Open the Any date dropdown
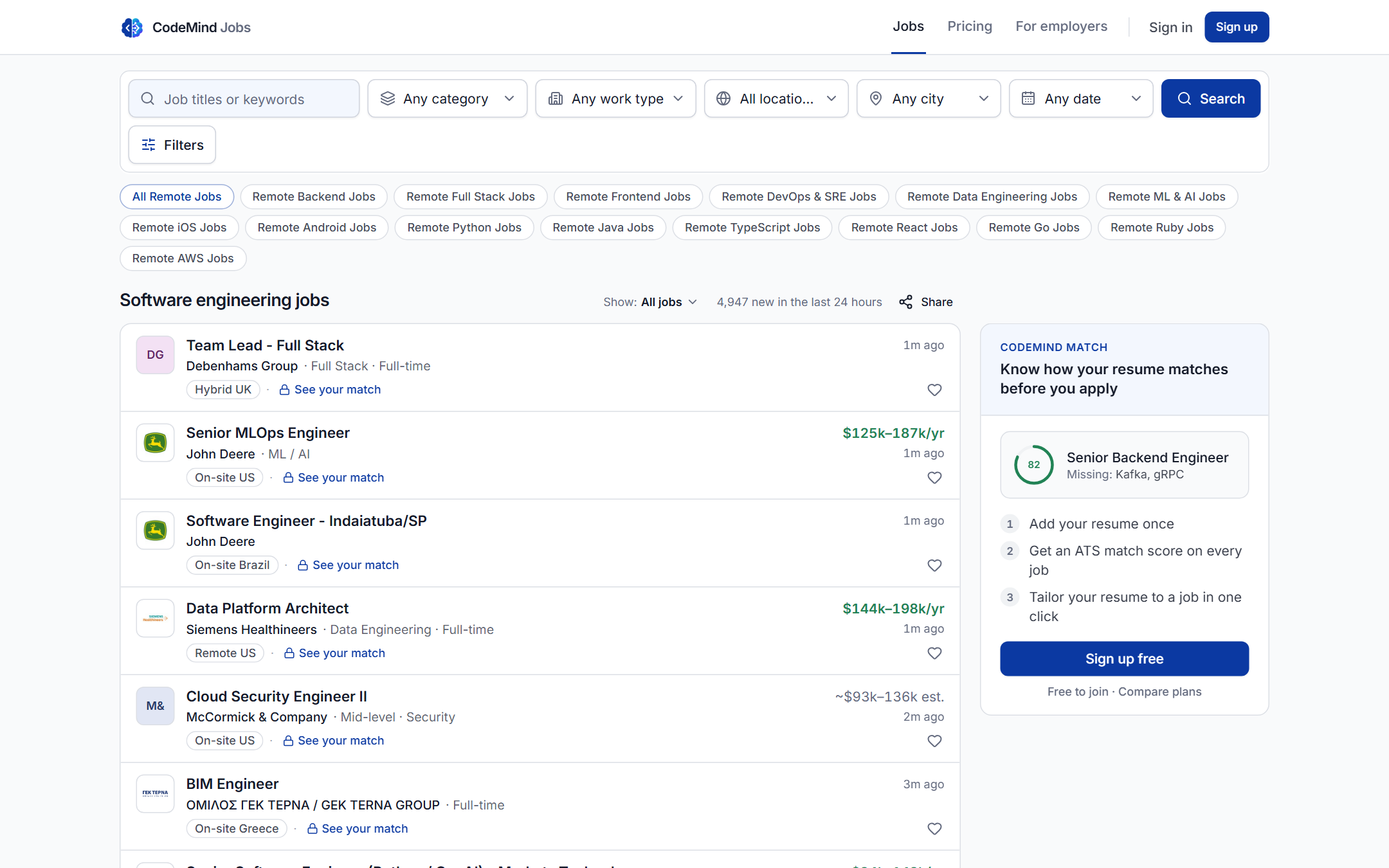Image resolution: width=1389 pixels, height=868 pixels. click(x=1081, y=98)
